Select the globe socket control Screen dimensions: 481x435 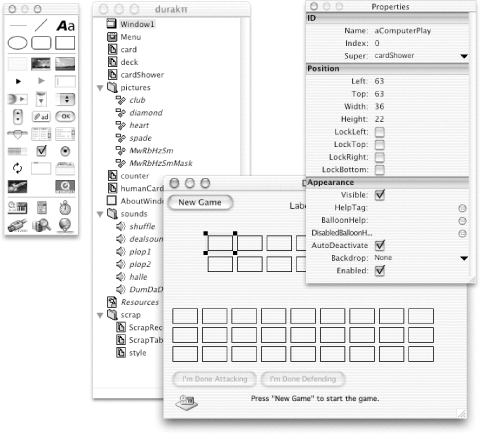[65, 225]
